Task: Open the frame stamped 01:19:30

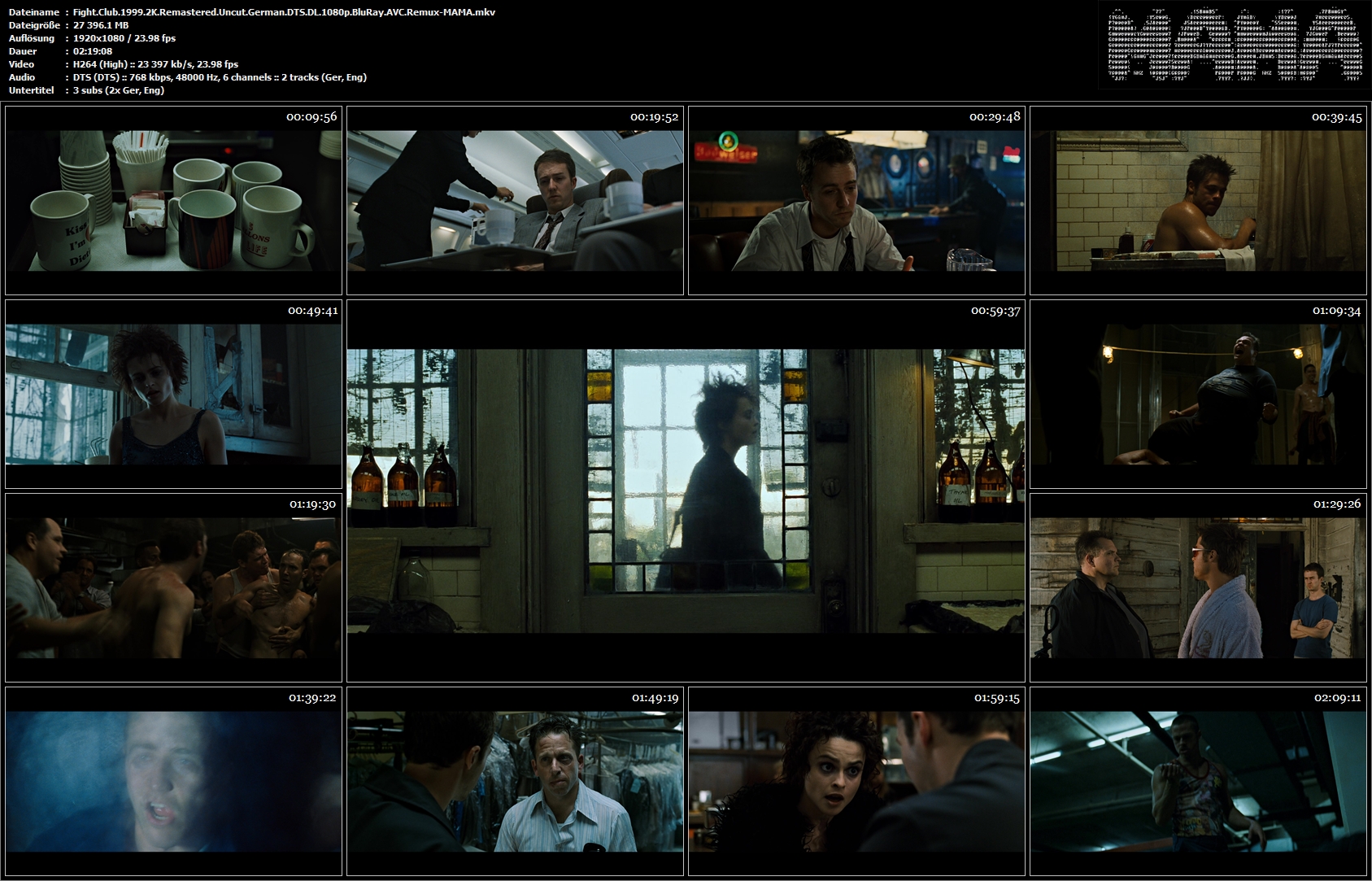Action: click(173, 587)
